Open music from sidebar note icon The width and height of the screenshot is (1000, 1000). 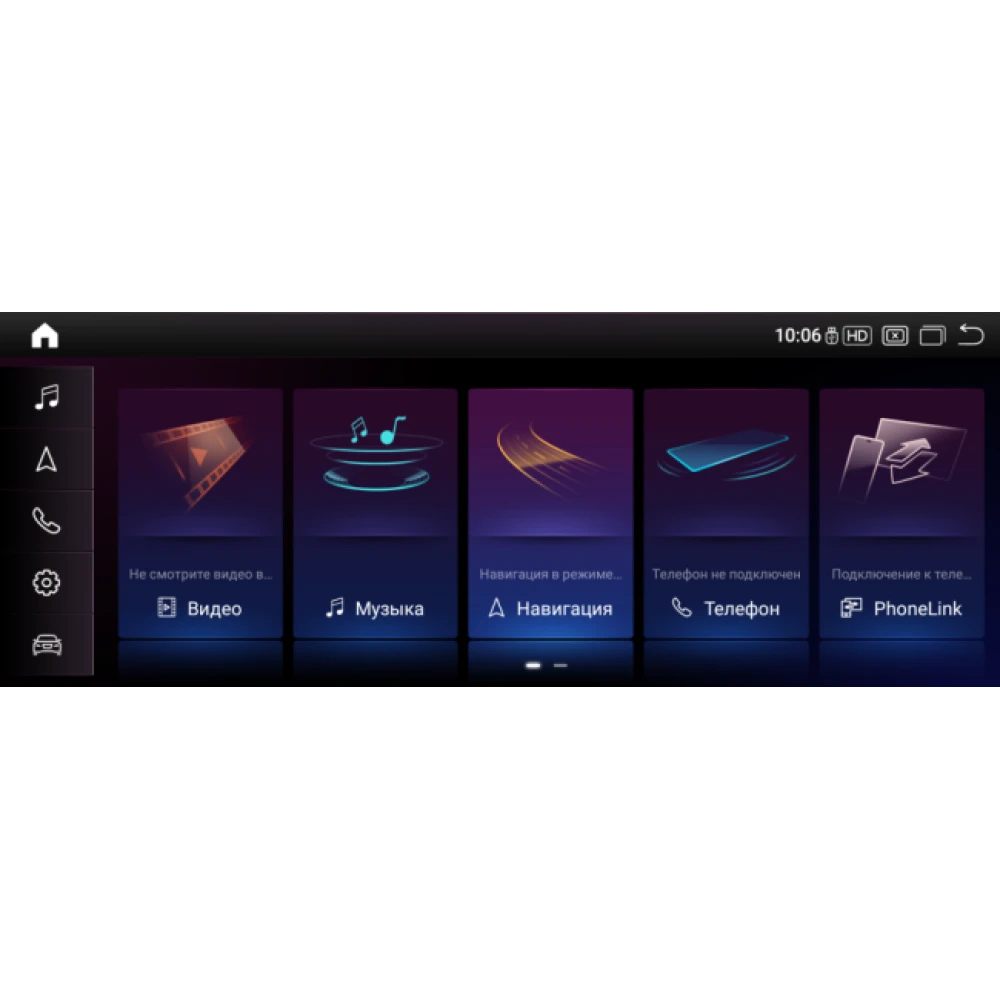pyautogui.click(x=47, y=397)
